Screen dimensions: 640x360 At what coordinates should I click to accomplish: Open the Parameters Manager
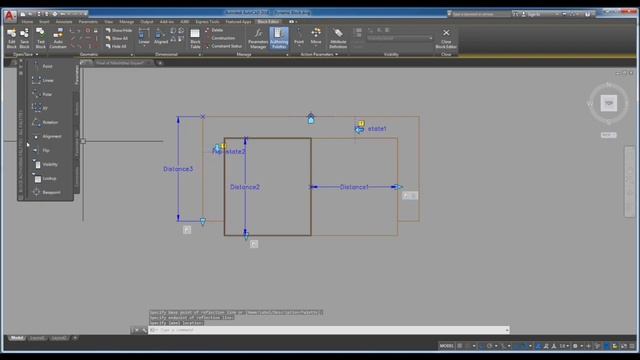[x=258, y=38]
